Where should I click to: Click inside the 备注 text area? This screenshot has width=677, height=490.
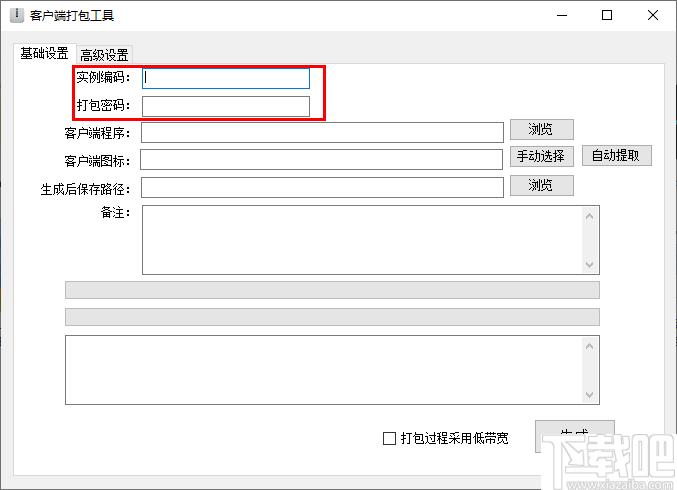pyautogui.click(x=370, y=240)
